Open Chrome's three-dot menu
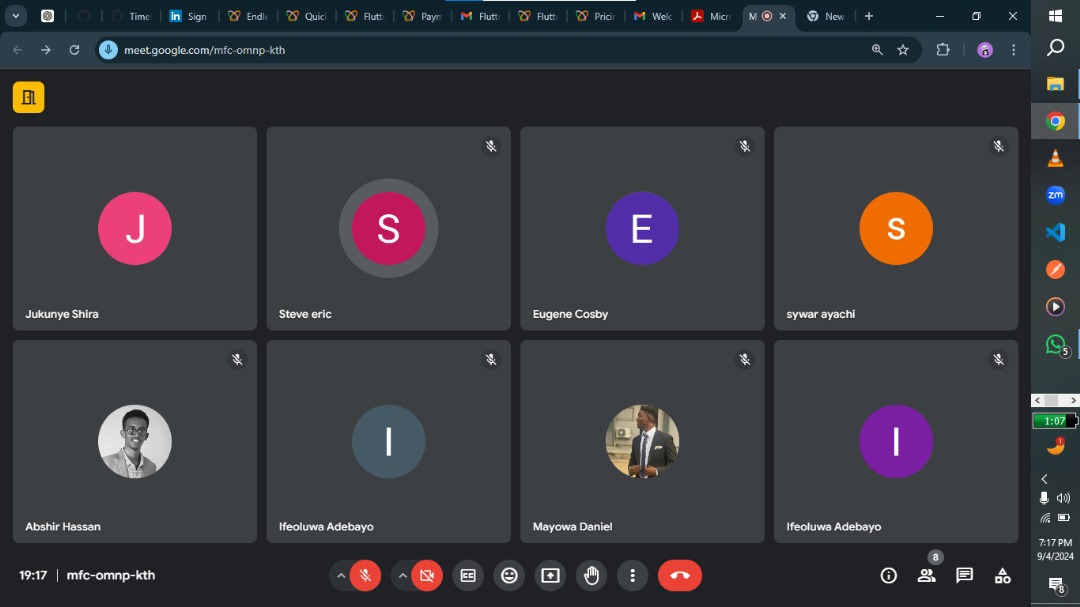This screenshot has height=607, width=1080. 1013,48
